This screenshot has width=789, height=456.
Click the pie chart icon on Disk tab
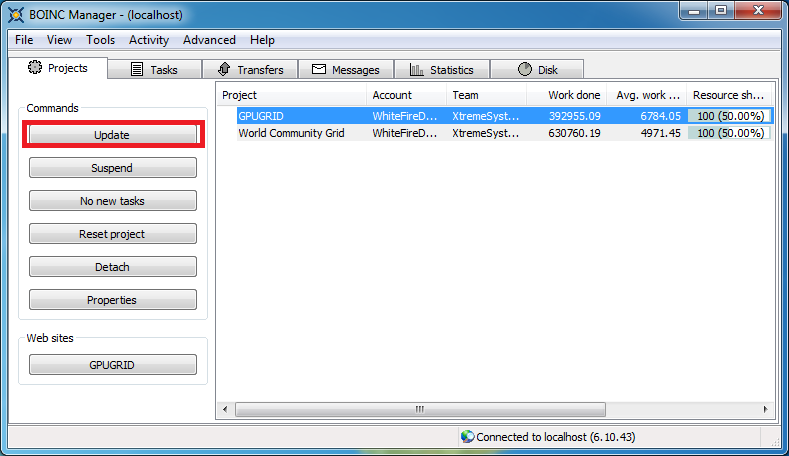(x=525, y=69)
